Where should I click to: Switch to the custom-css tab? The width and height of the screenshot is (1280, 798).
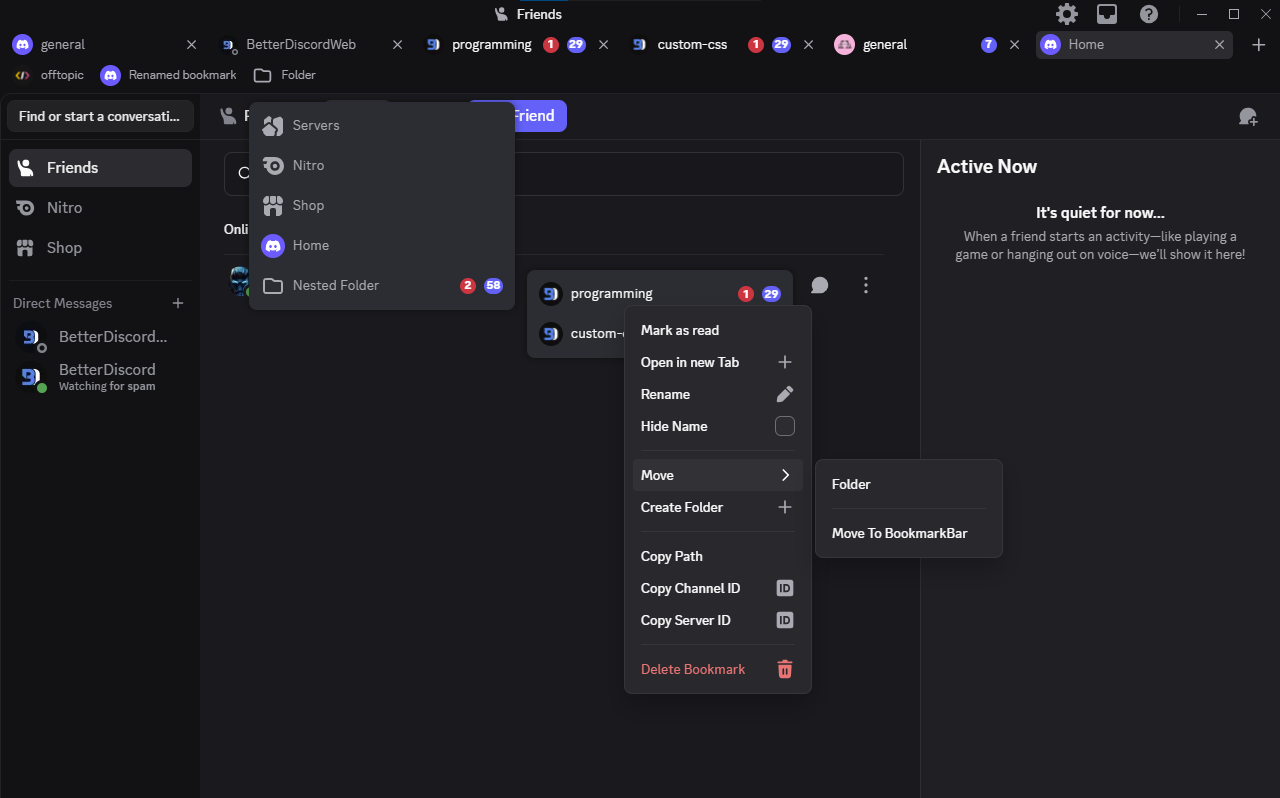click(691, 45)
